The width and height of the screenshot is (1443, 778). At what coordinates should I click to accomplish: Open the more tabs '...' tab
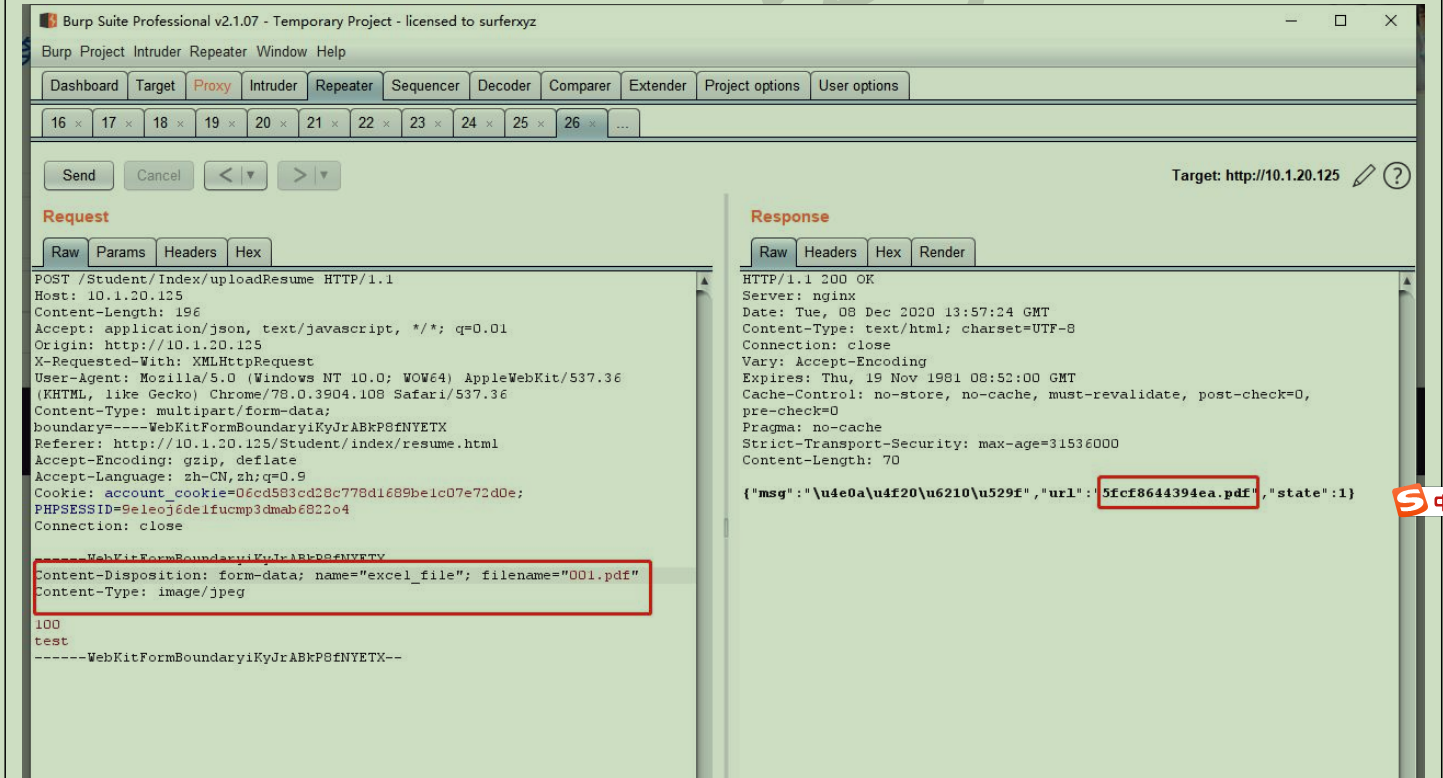pos(622,123)
